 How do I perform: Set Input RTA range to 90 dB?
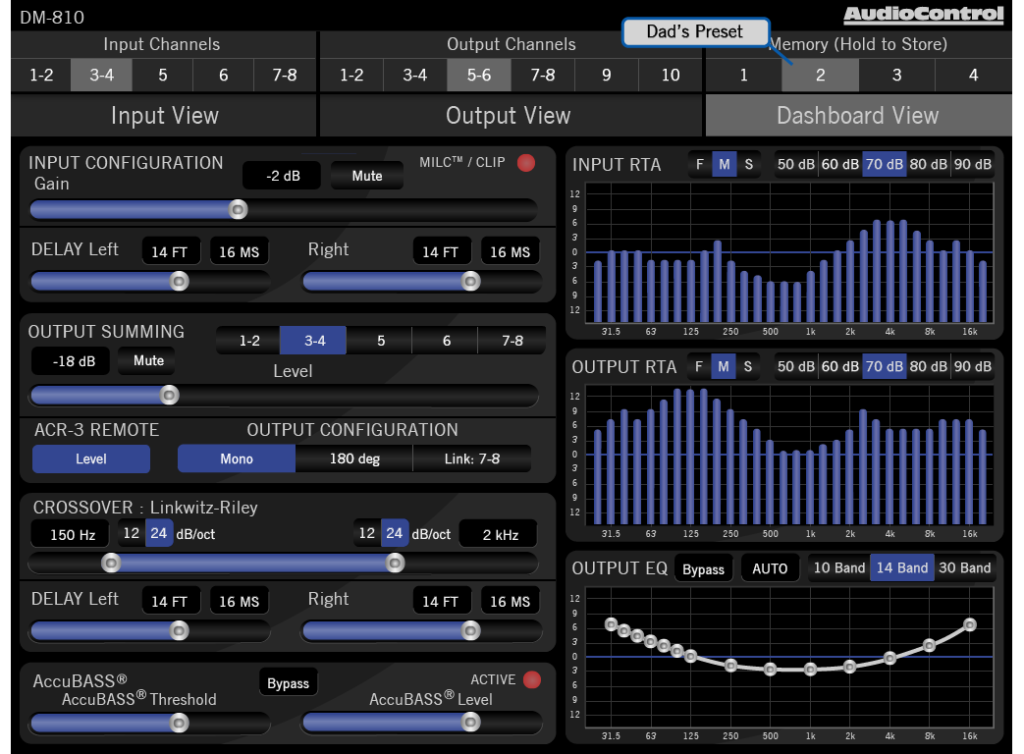[972, 165]
